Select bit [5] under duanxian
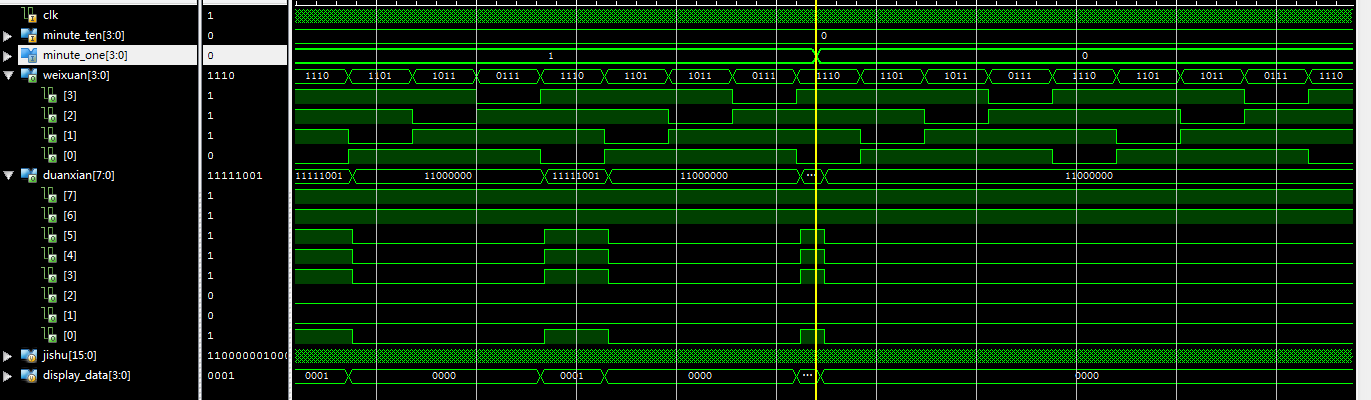 68,235
